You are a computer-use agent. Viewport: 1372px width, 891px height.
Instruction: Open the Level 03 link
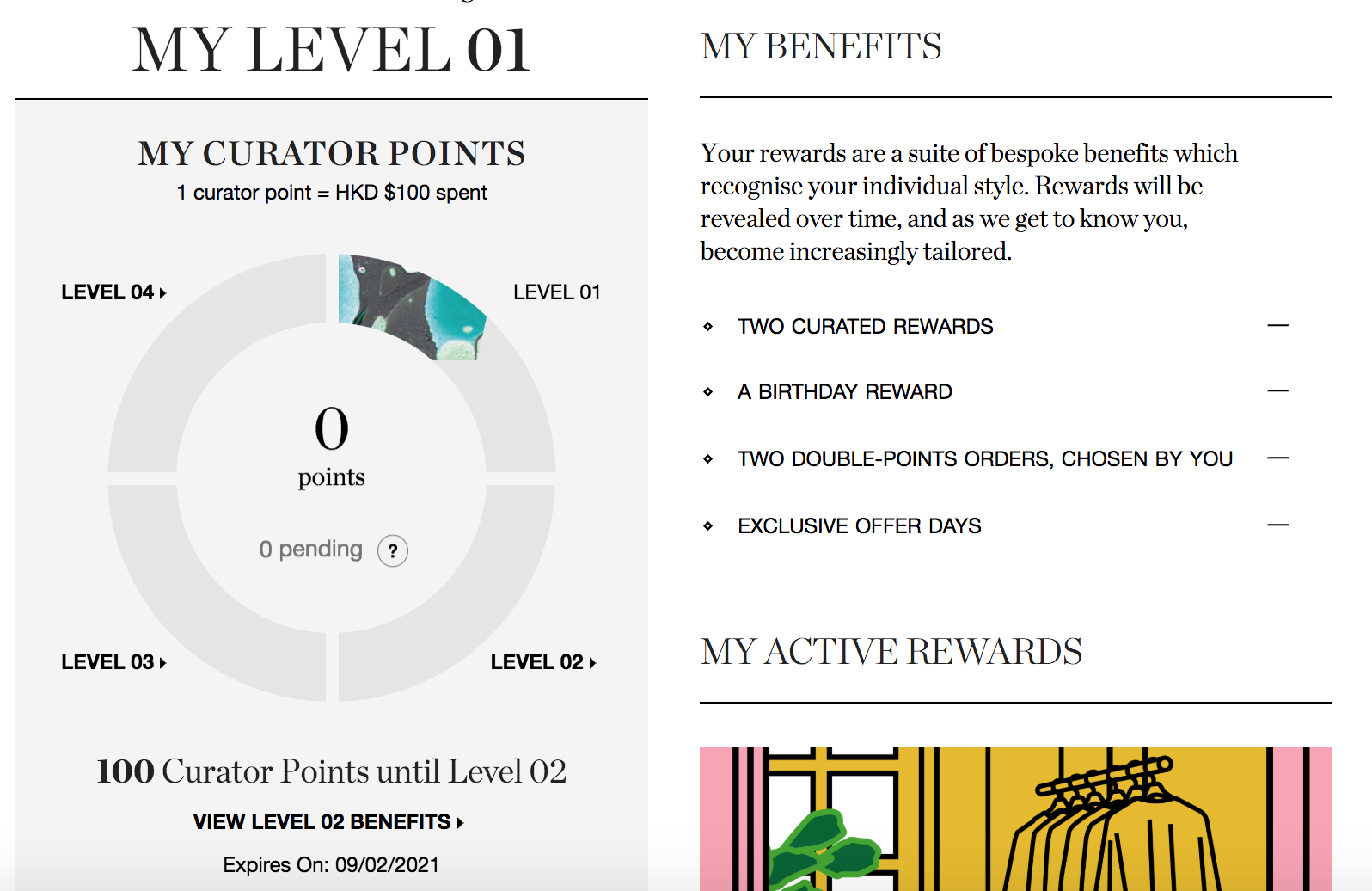(113, 662)
